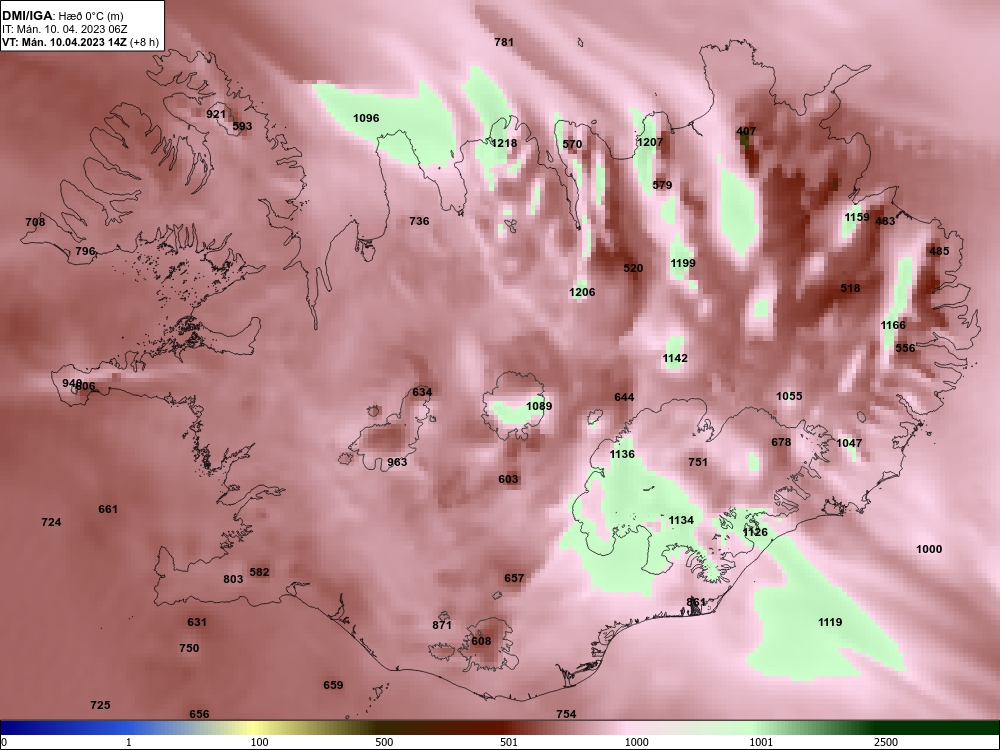The height and width of the screenshot is (750, 1000).
Task: Click the map value 754
Action: coord(566,714)
